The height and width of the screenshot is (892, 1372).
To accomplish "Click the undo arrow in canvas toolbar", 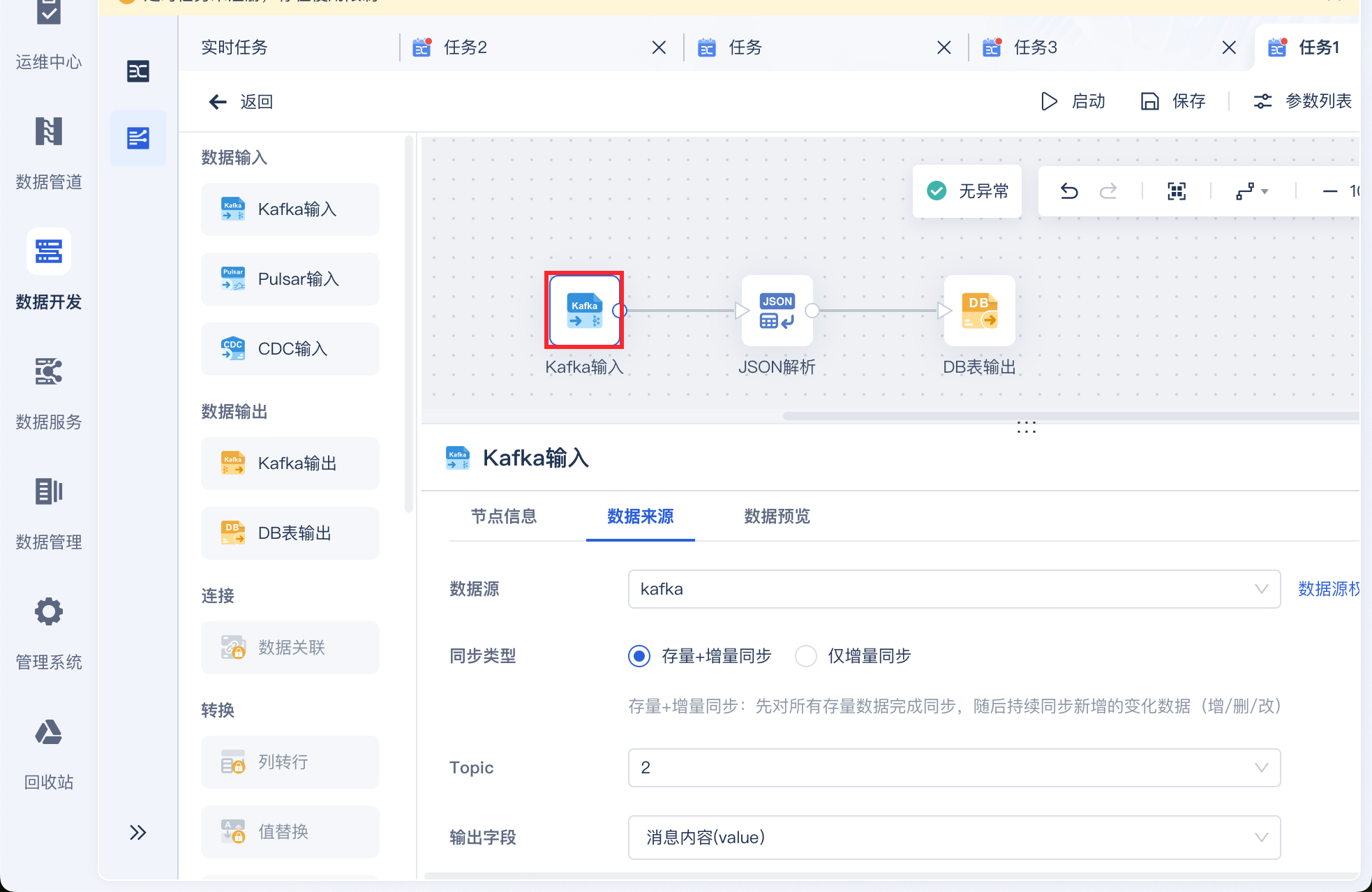I will 1069,191.
